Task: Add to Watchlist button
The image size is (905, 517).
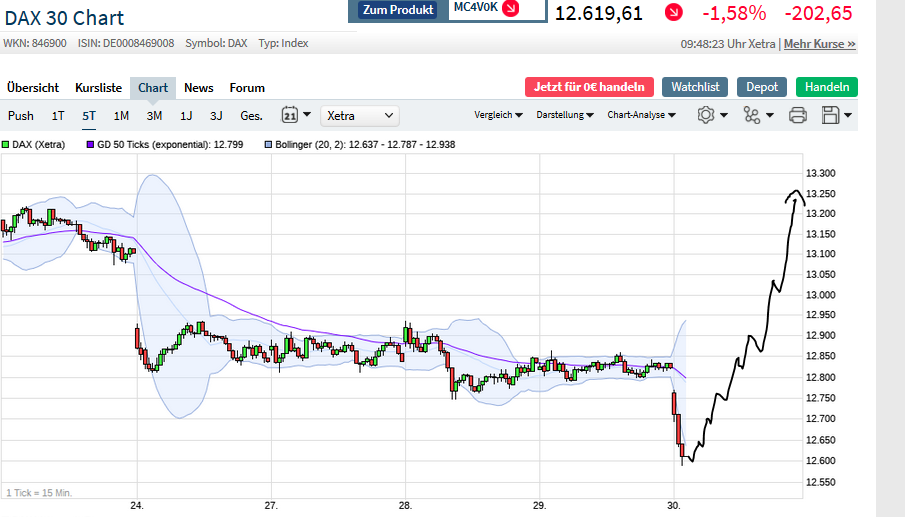Action: (x=695, y=87)
